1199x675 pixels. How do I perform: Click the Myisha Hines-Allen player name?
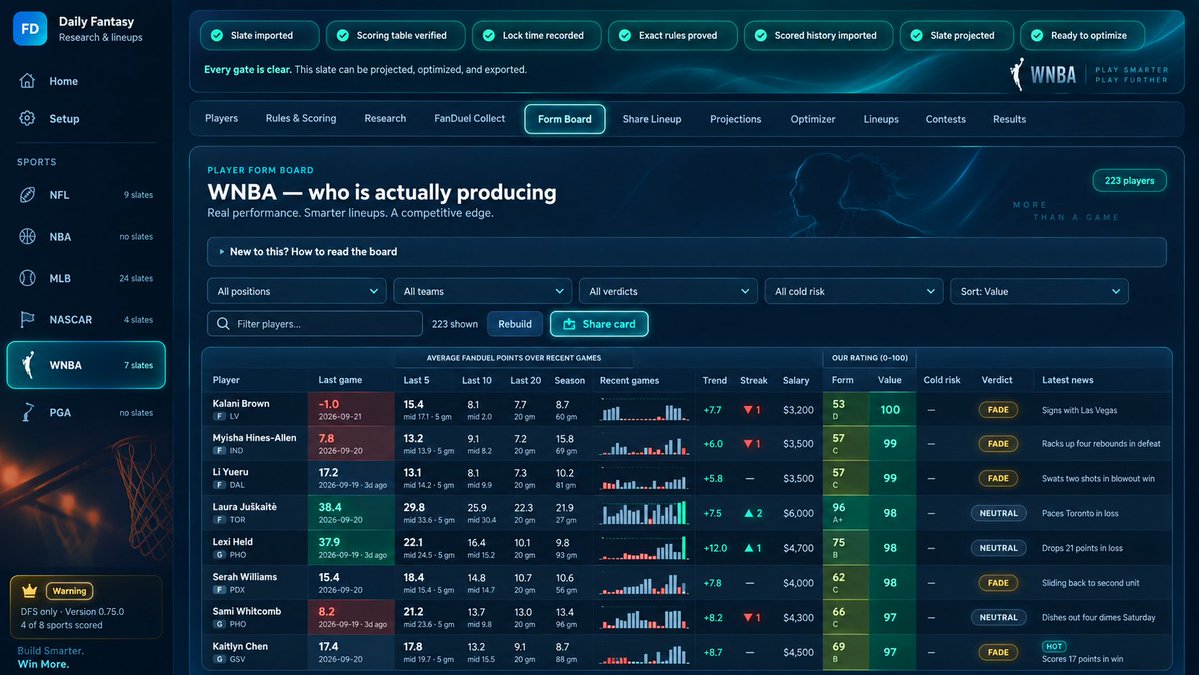[x=254, y=438]
